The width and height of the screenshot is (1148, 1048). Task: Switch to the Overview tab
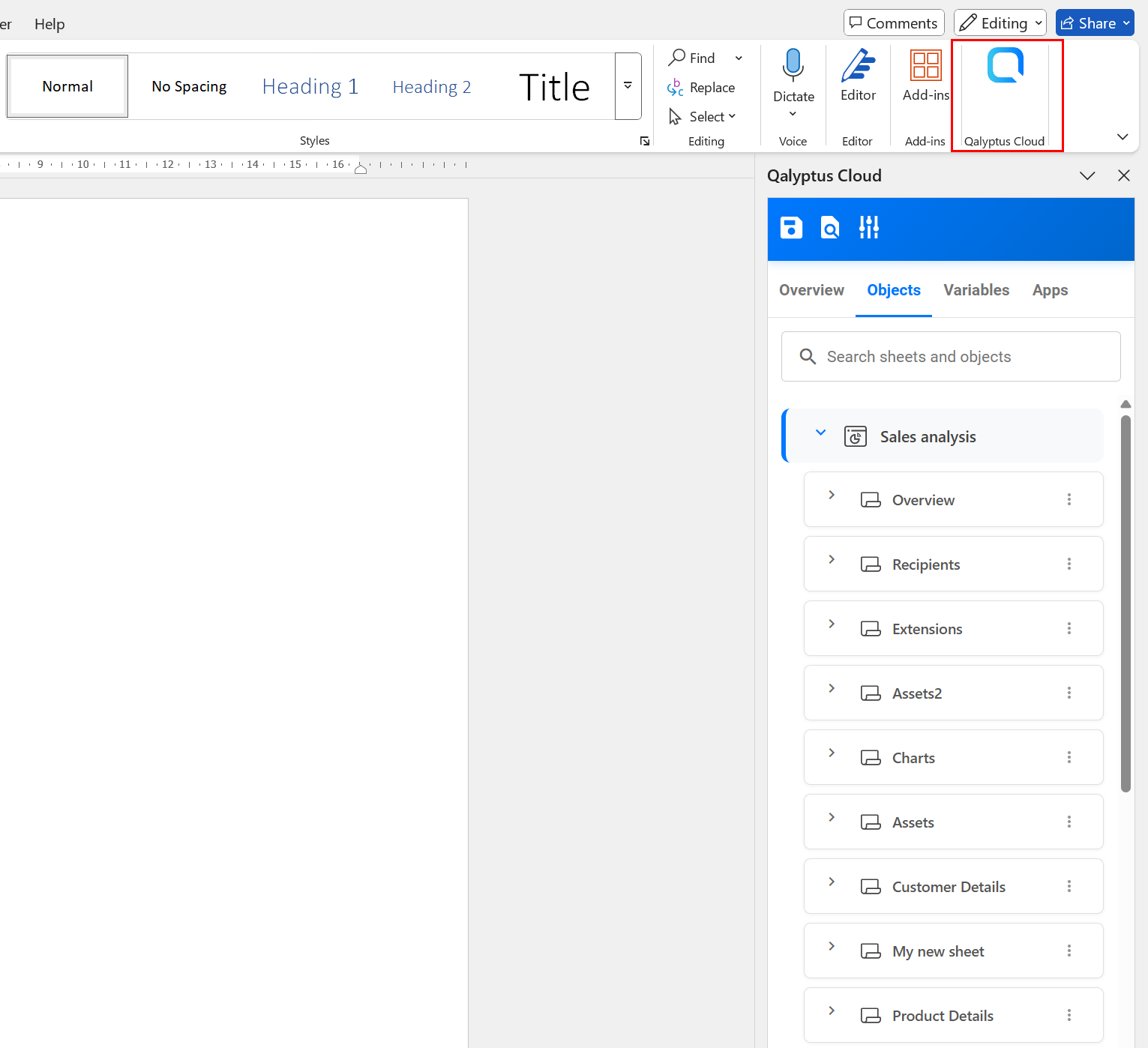click(x=811, y=290)
